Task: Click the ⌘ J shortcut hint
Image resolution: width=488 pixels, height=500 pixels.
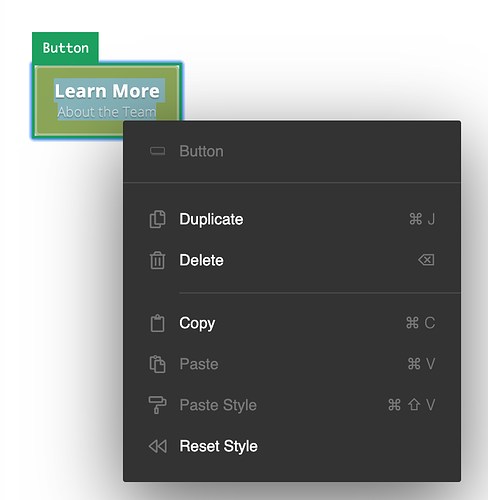Action: pos(422,219)
